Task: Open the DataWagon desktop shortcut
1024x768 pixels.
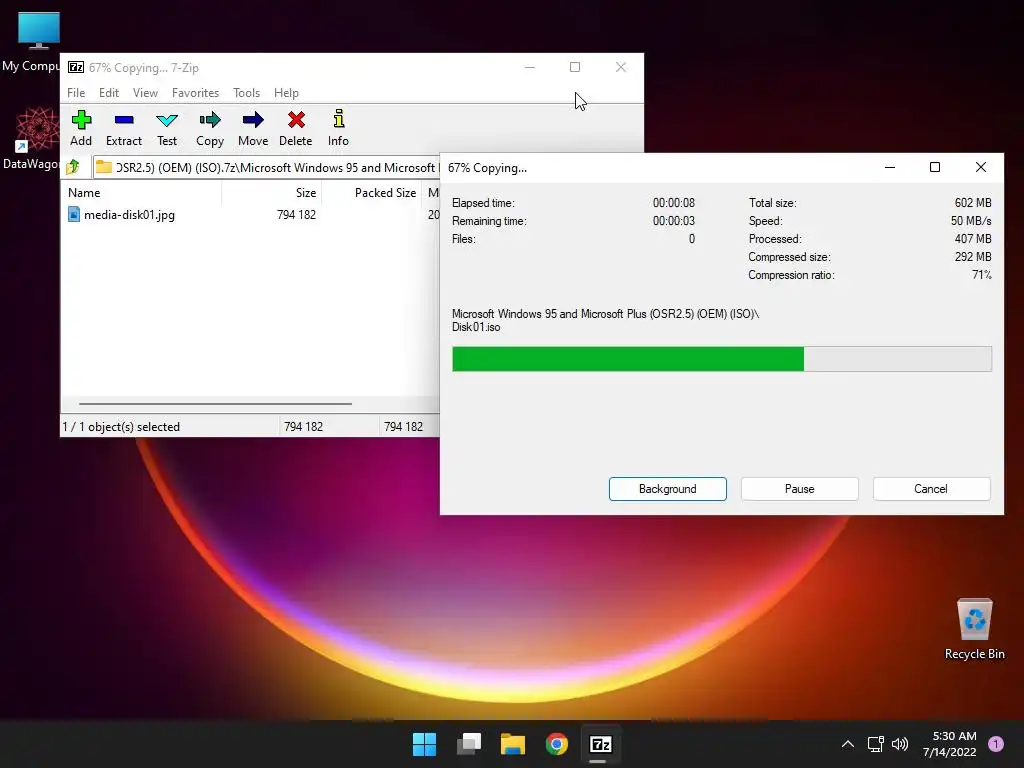Action: 37,129
